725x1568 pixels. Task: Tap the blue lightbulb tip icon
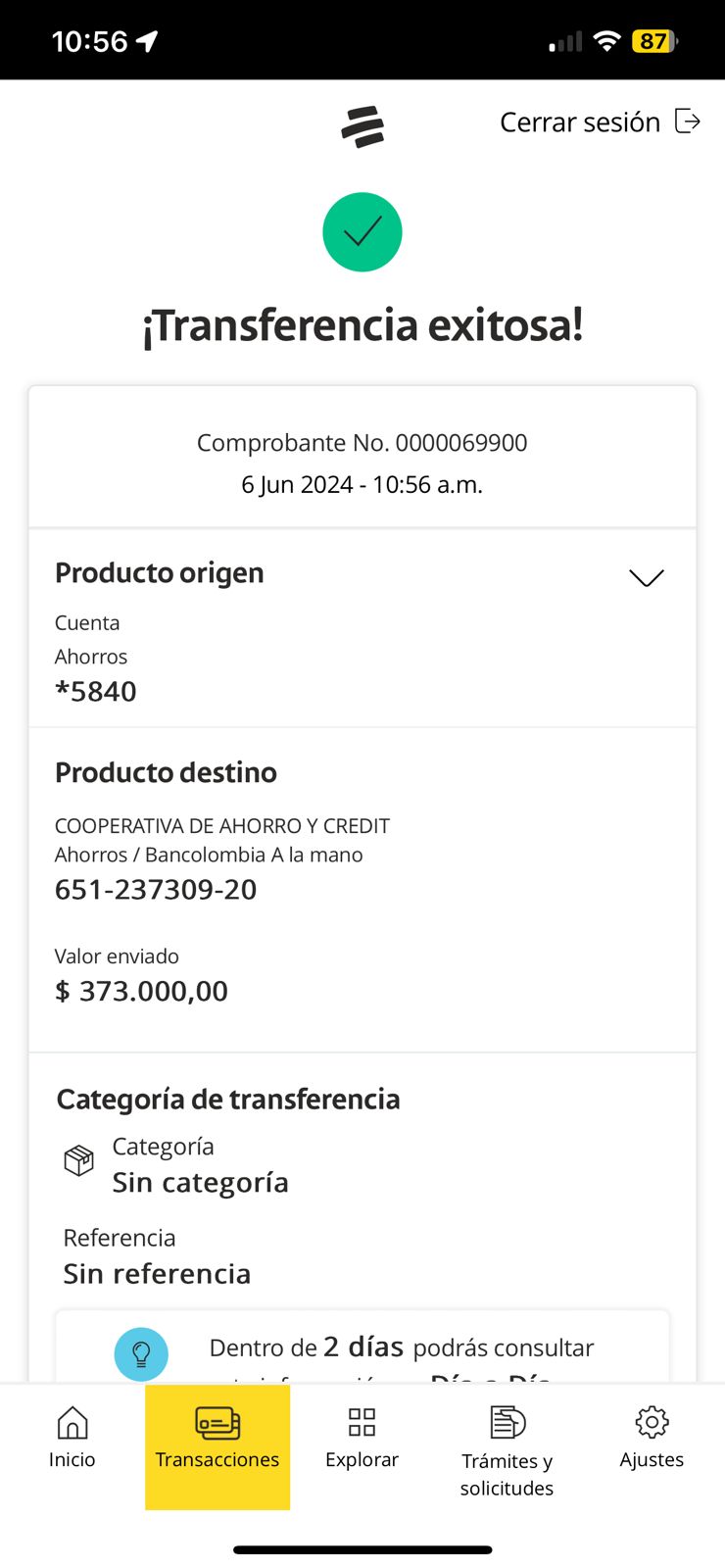click(141, 1353)
